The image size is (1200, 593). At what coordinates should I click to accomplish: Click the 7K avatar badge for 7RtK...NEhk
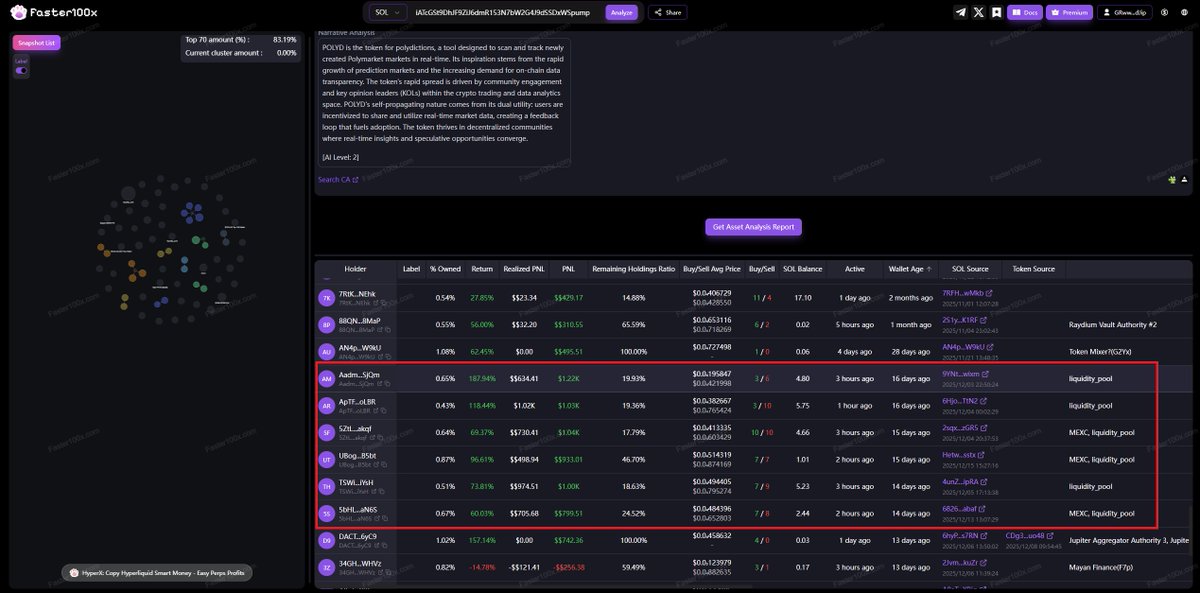click(326, 298)
